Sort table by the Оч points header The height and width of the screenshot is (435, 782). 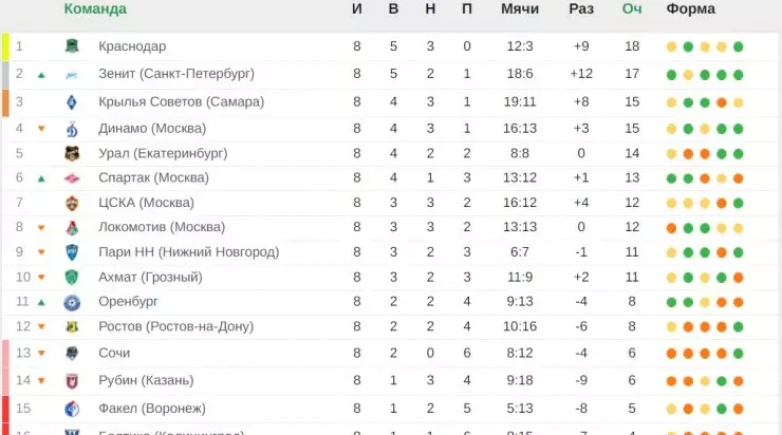(631, 9)
